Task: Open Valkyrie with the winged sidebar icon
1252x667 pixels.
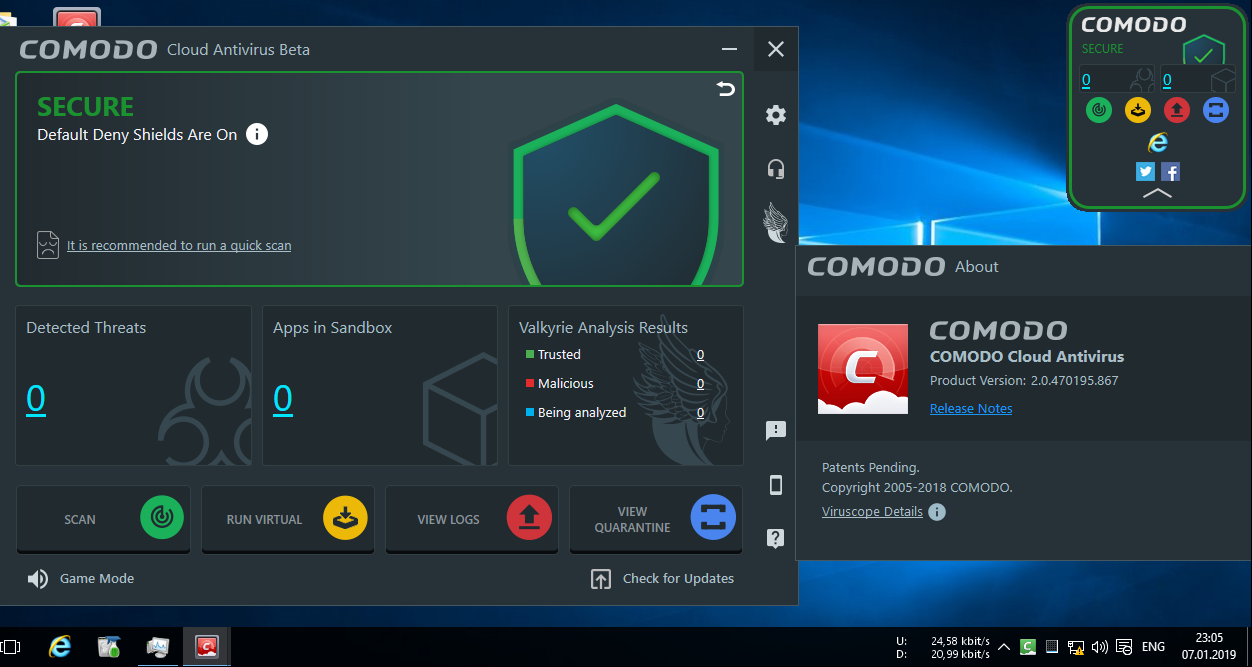Action: (776, 221)
